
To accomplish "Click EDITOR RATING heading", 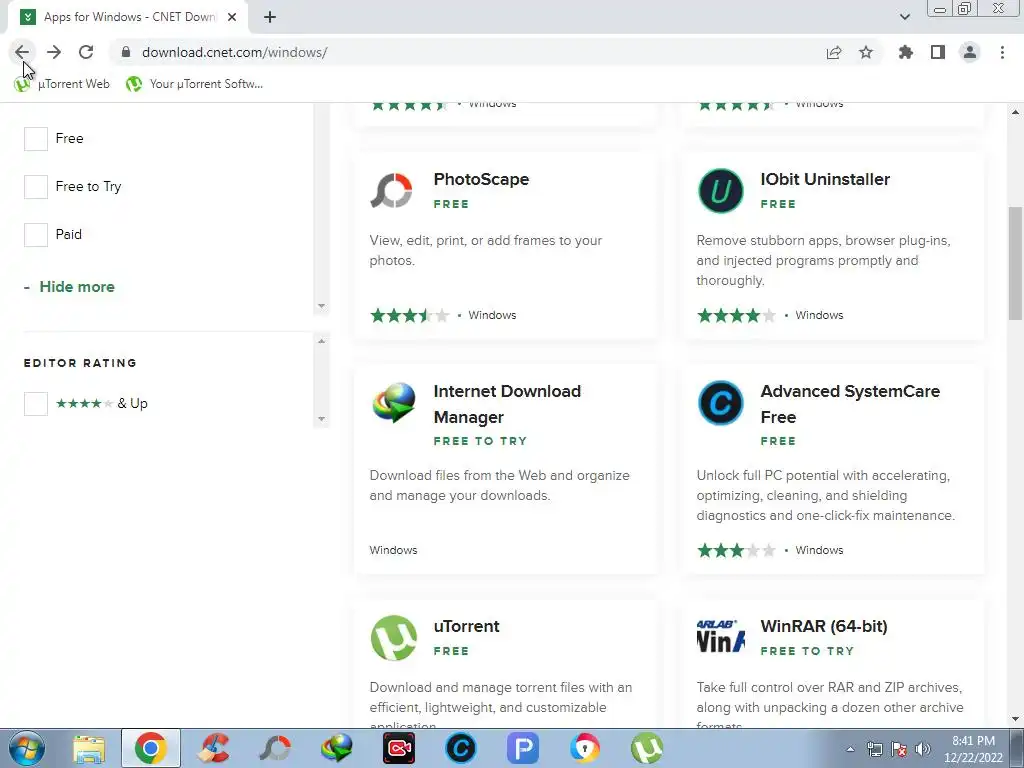I will point(80,363).
